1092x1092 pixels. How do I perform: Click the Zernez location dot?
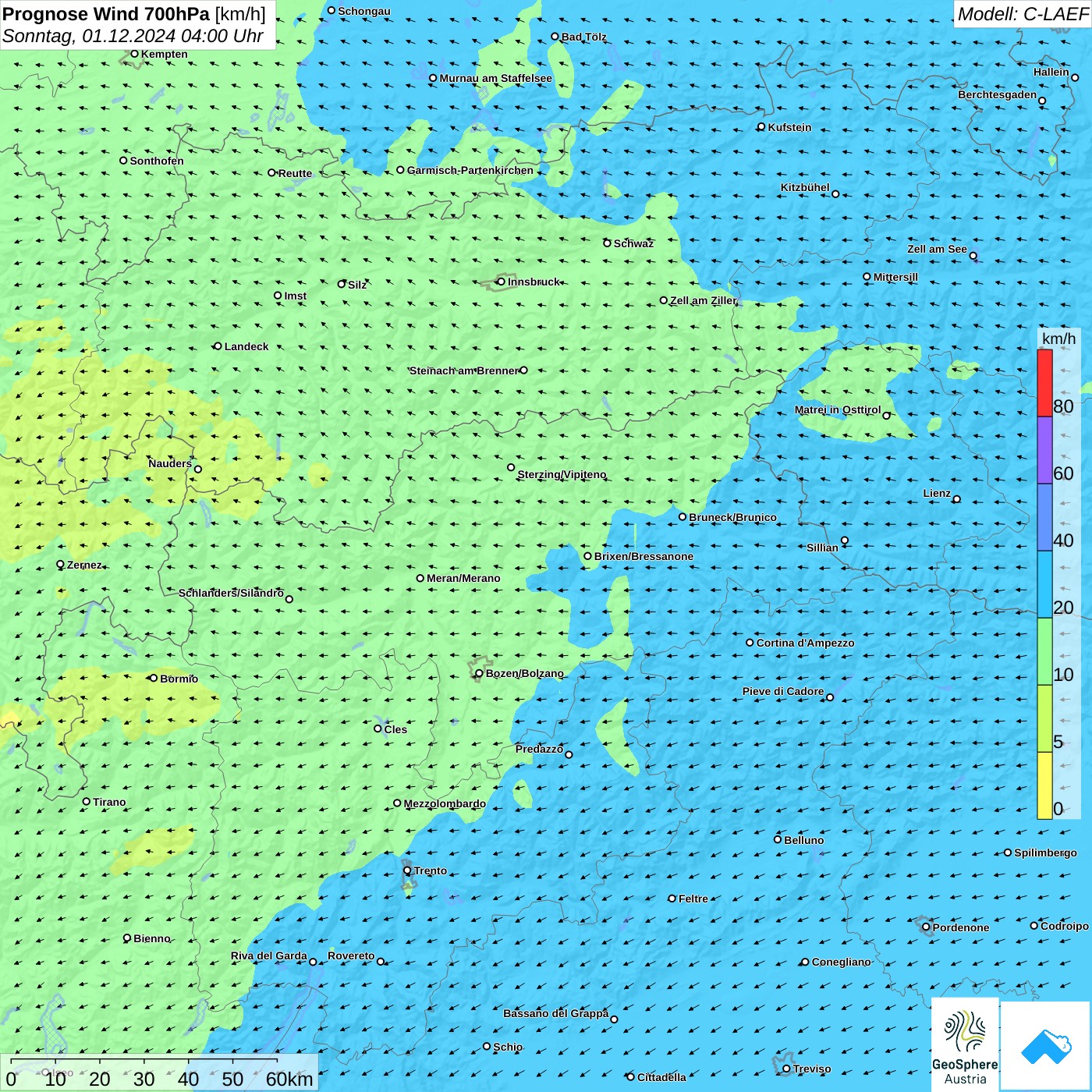61,564
